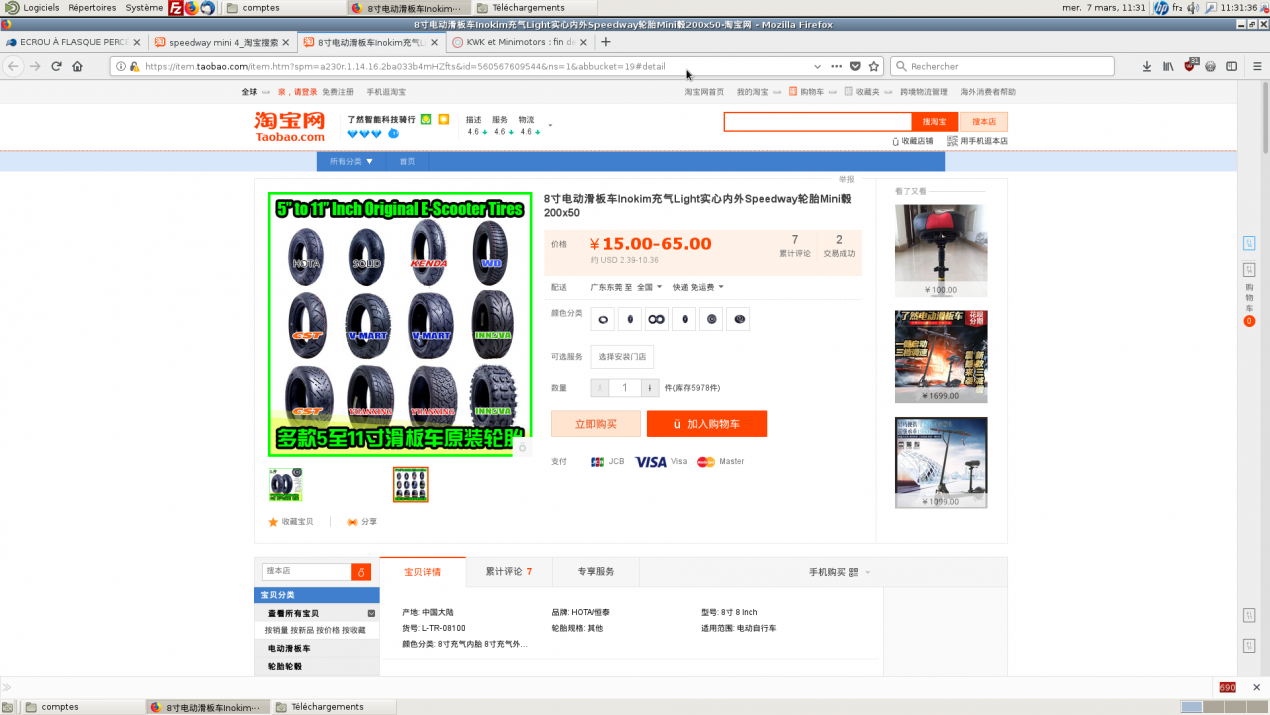1270x715 pixels.
Task: Click the 搜本店 search this shop button
Action: (x=984, y=122)
